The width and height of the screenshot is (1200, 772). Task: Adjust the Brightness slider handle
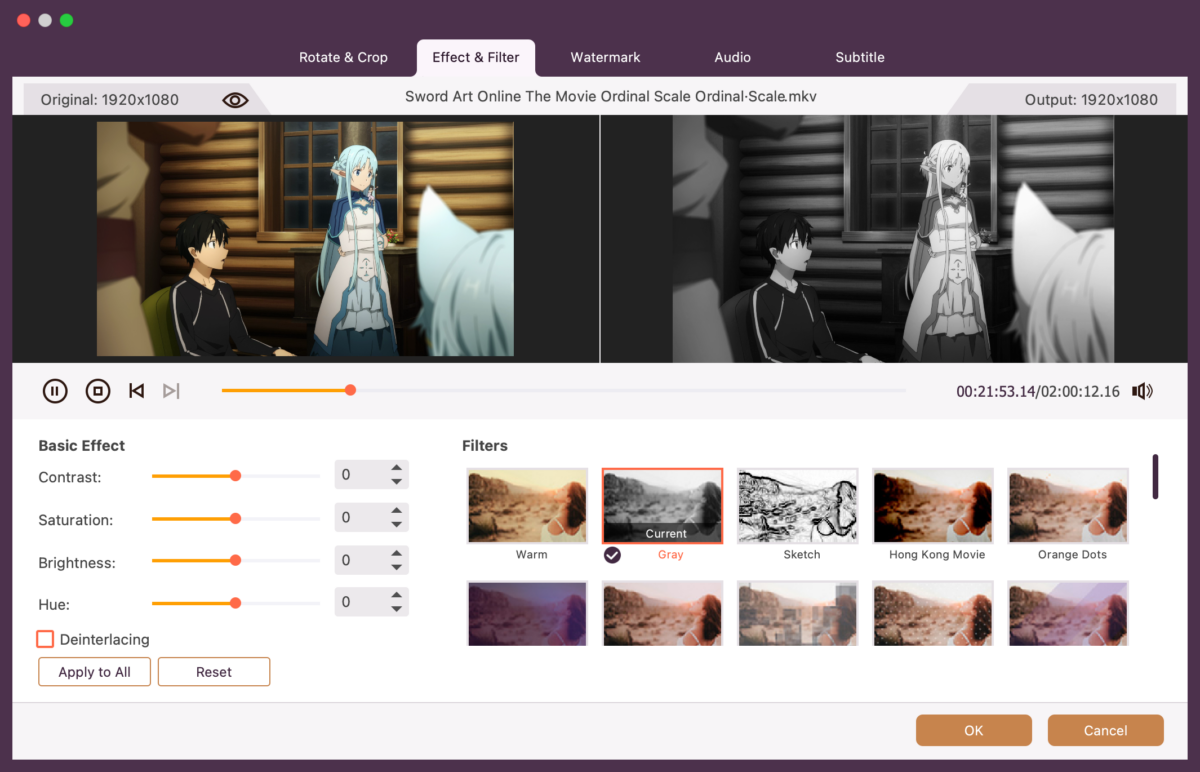[x=235, y=561]
